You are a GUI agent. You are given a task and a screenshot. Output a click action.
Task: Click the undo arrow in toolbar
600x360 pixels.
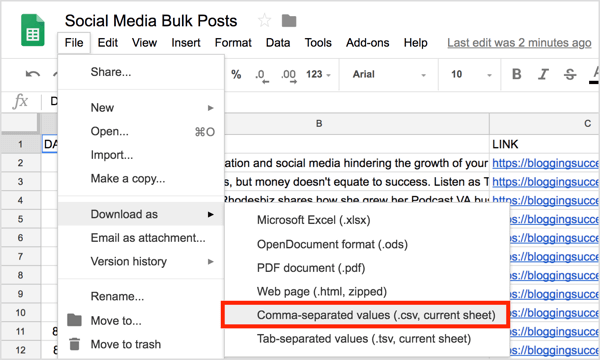pyautogui.click(x=33, y=74)
